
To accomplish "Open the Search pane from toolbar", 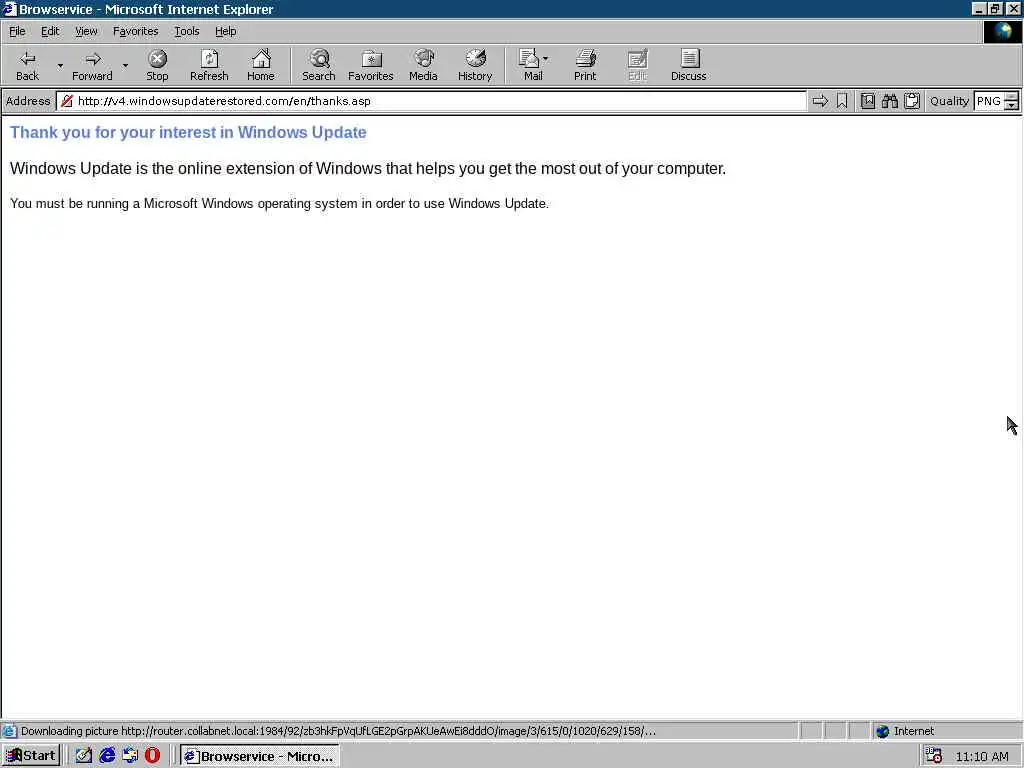I will click(x=319, y=65).
